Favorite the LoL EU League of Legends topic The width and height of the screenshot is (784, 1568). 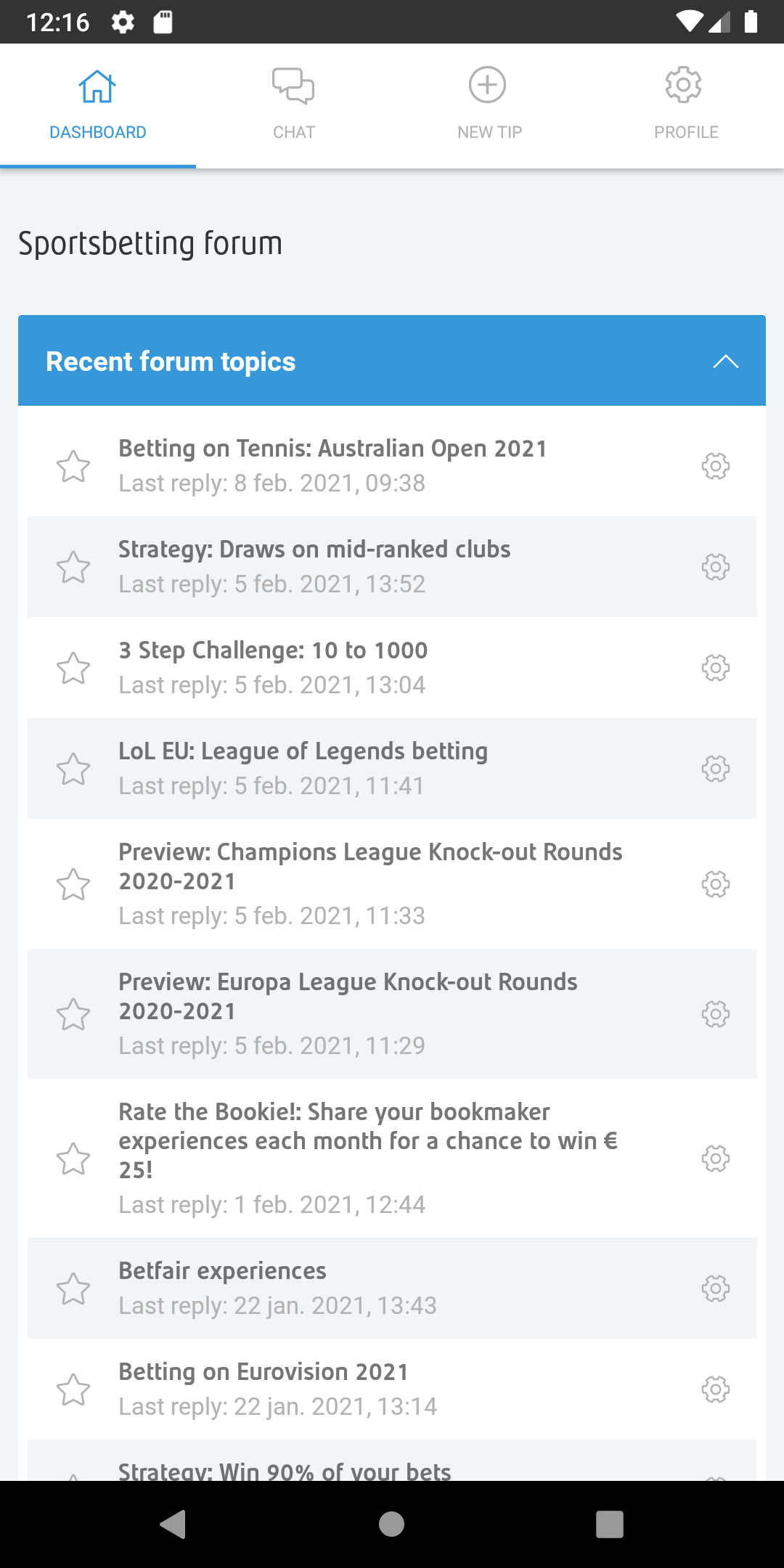coord(73,769)
